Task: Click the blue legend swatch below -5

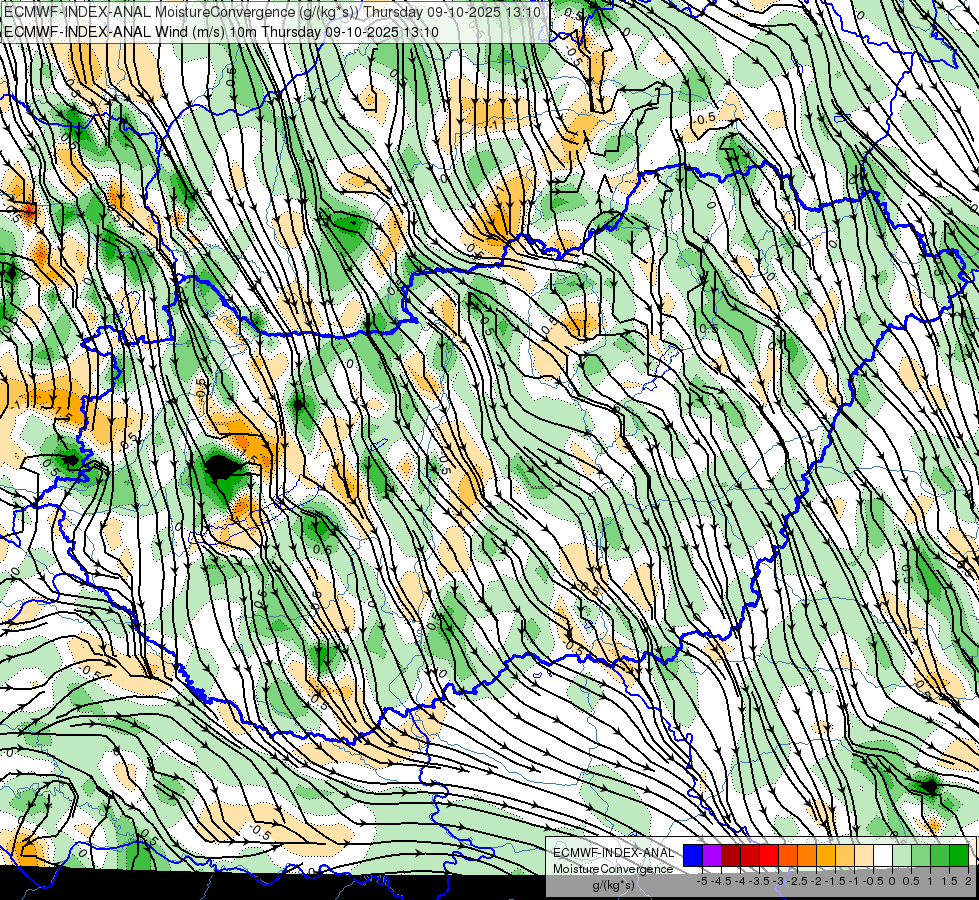Action: pyautogui.click(x=693, y=856)
